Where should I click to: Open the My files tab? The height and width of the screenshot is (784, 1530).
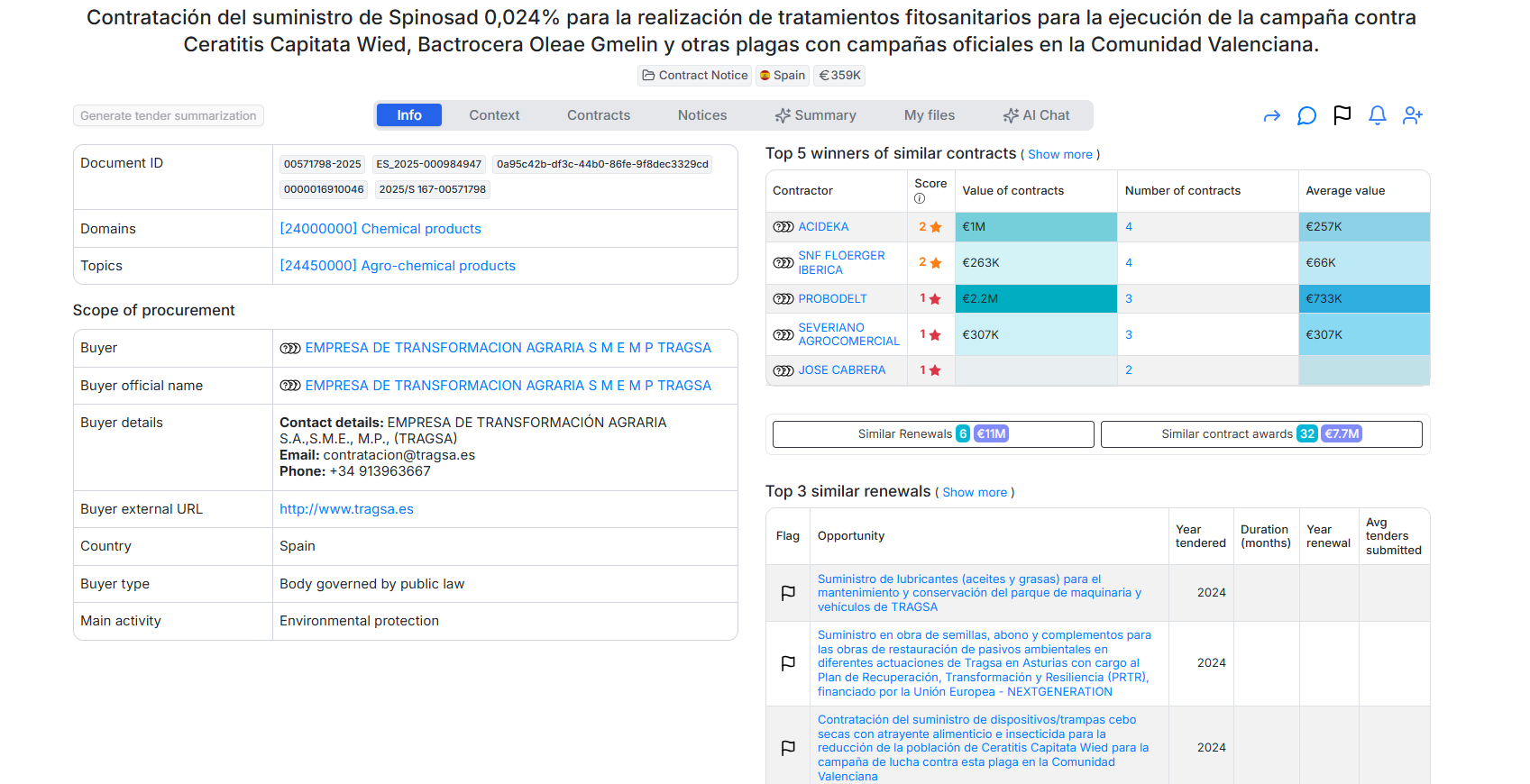pyautogui.click(x=930, y=115)
